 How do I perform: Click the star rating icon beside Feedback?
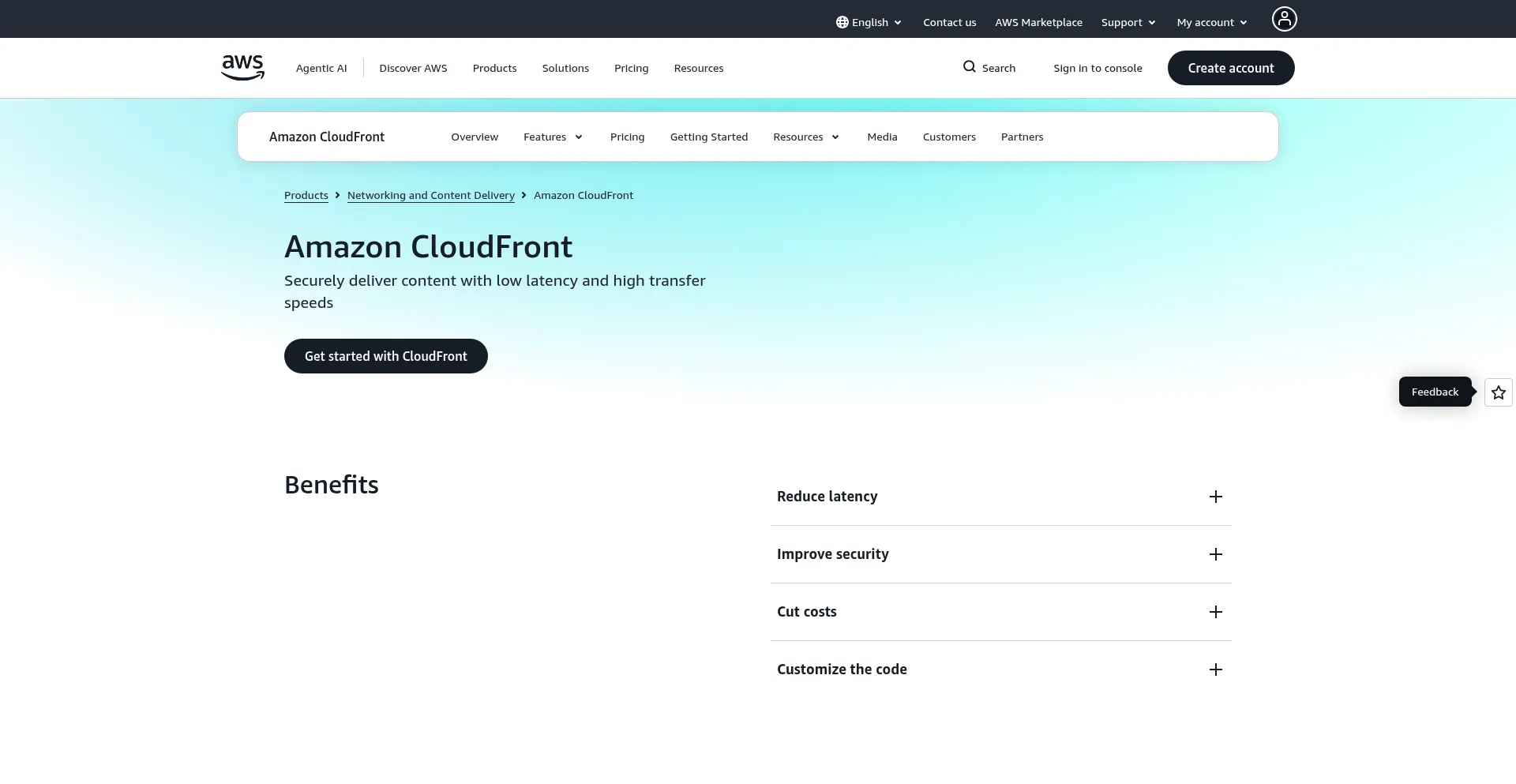tap(1498, 392)
